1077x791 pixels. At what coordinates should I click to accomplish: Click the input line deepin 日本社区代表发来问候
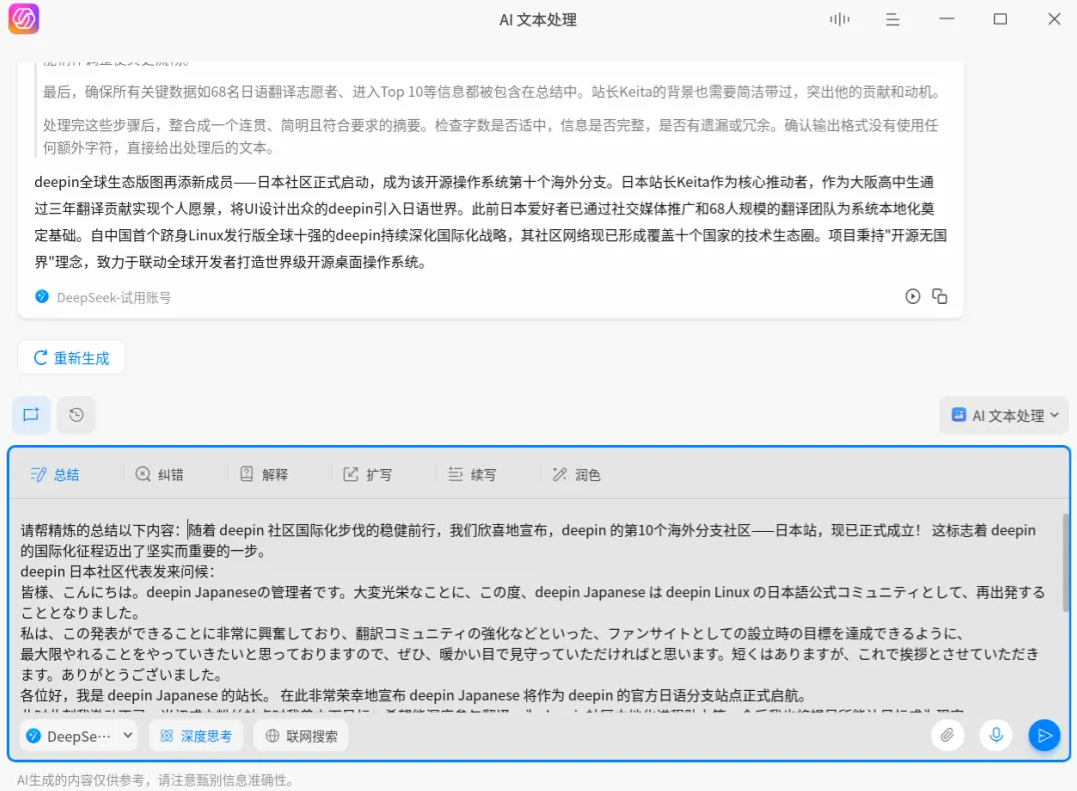[x=117, y=571]
